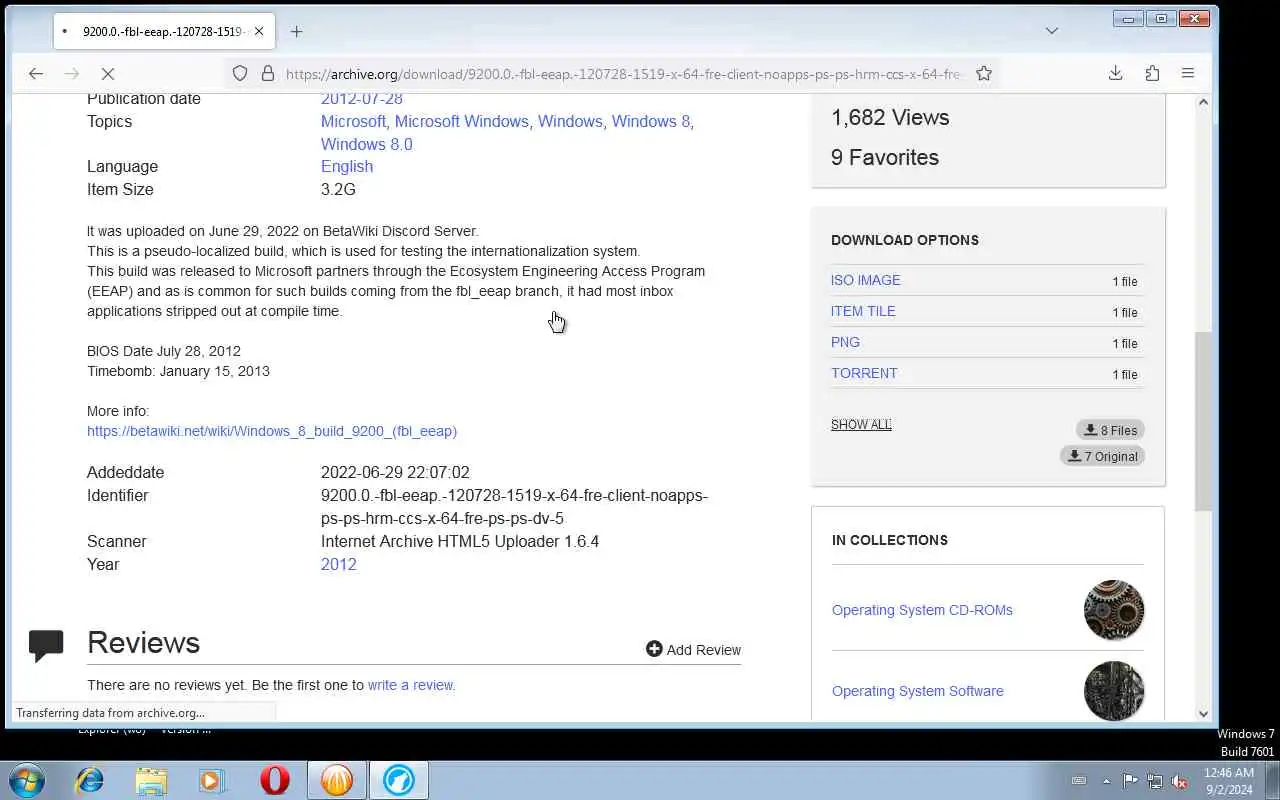1280x800 pixels.
Task: Open the 2012-07-28 publication date link
Action: click(x=362, y=98)
